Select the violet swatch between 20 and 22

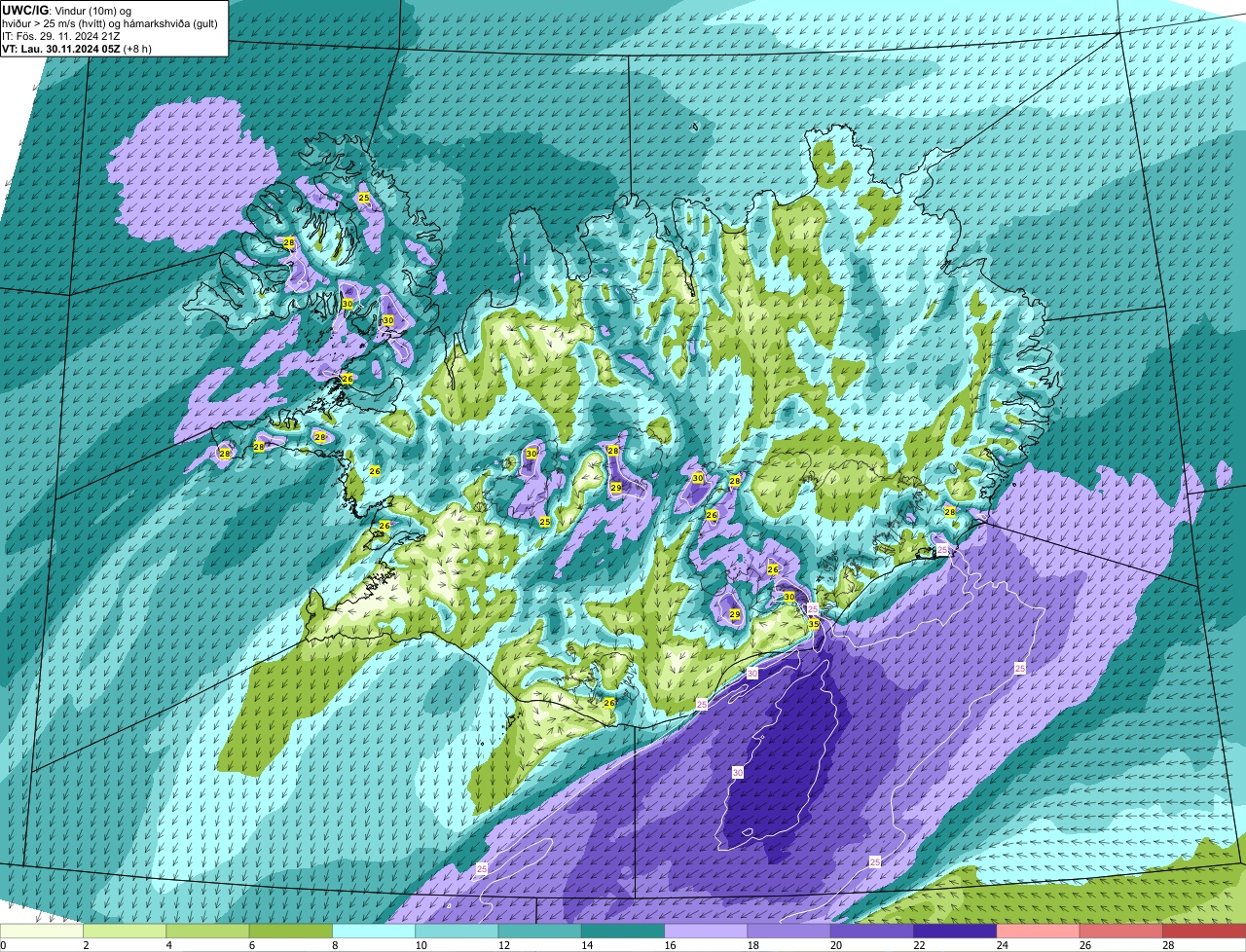click(x=873, y=932)
